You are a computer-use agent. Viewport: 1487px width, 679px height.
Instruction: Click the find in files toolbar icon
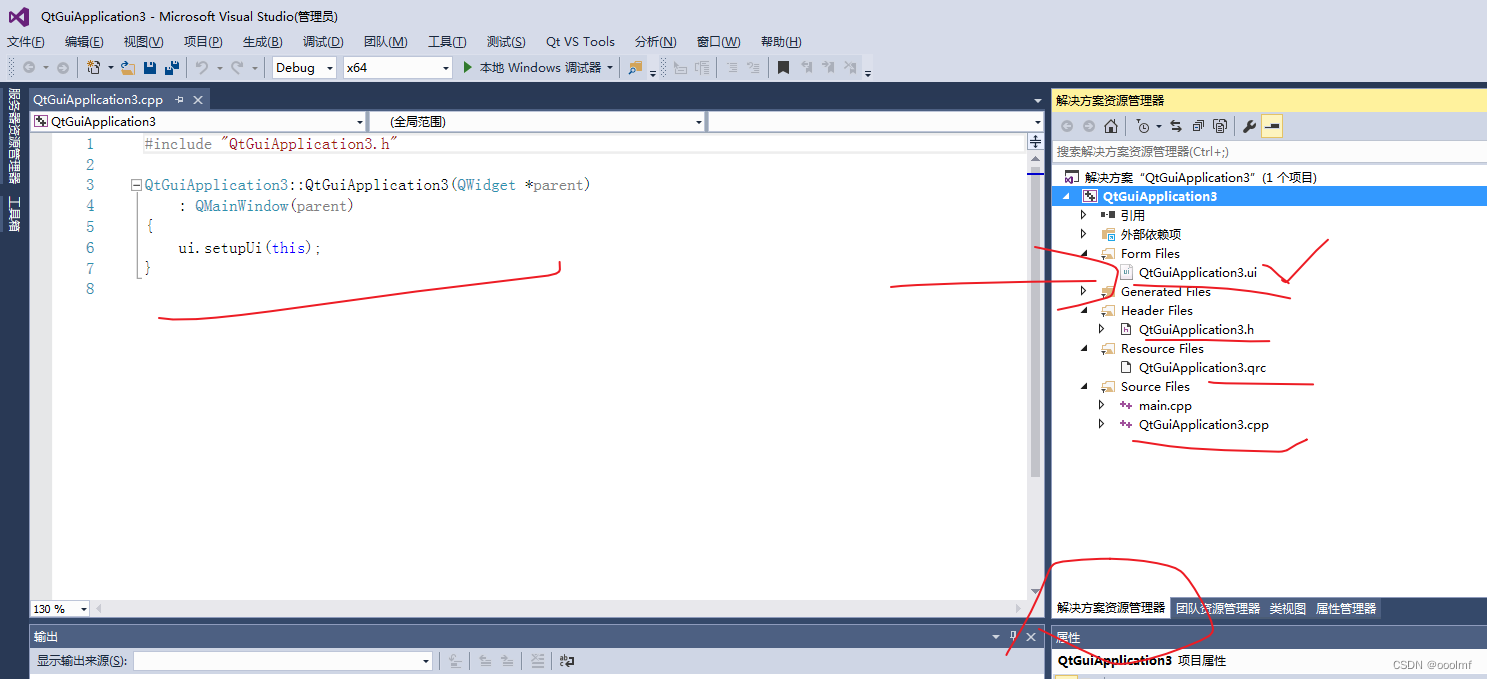point(635,68)
